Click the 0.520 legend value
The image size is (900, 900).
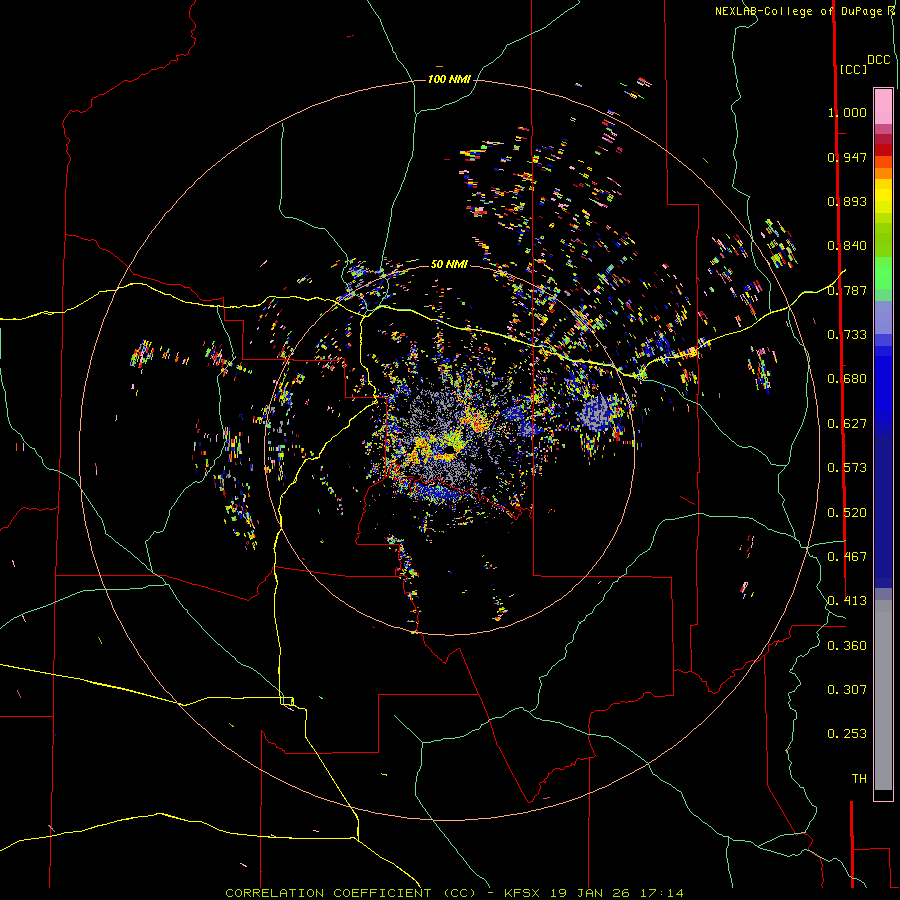pos(847,513)
